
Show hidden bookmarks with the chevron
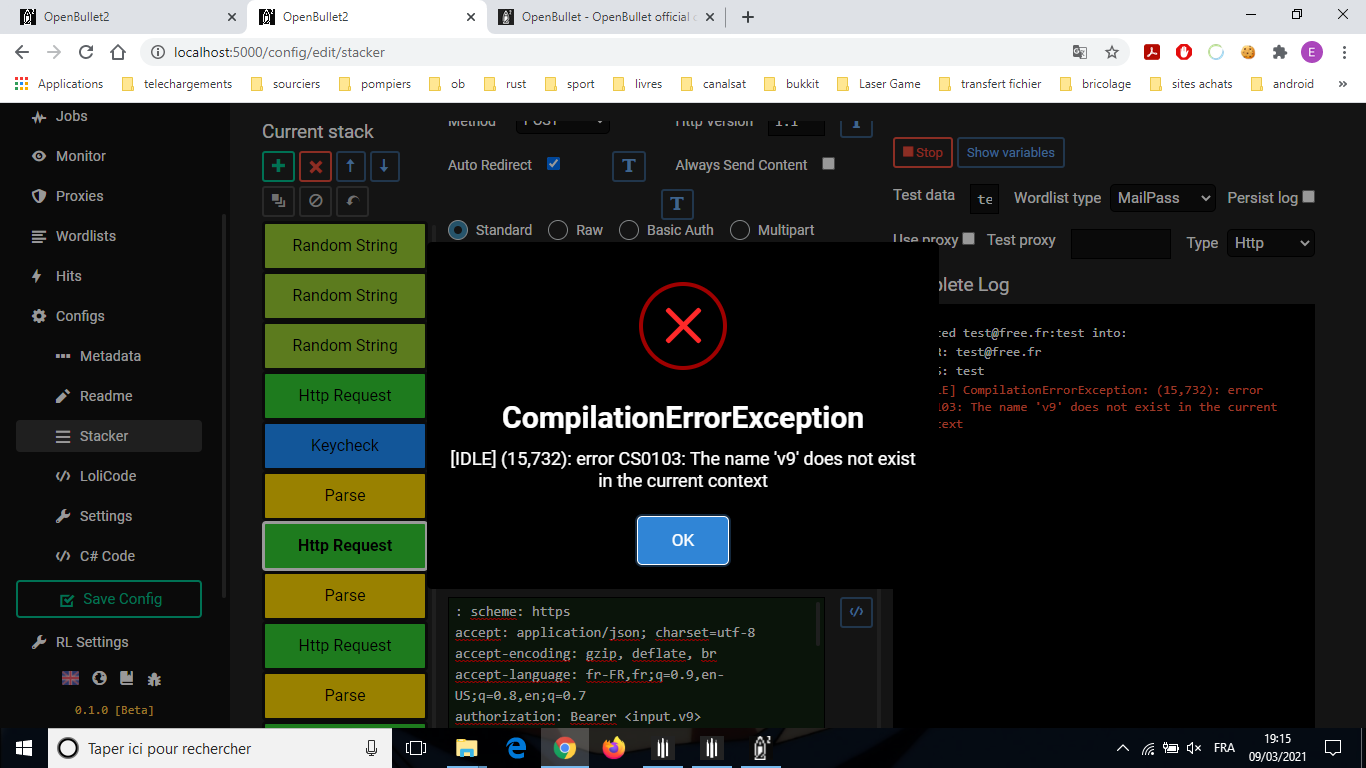coord(1342,84)
